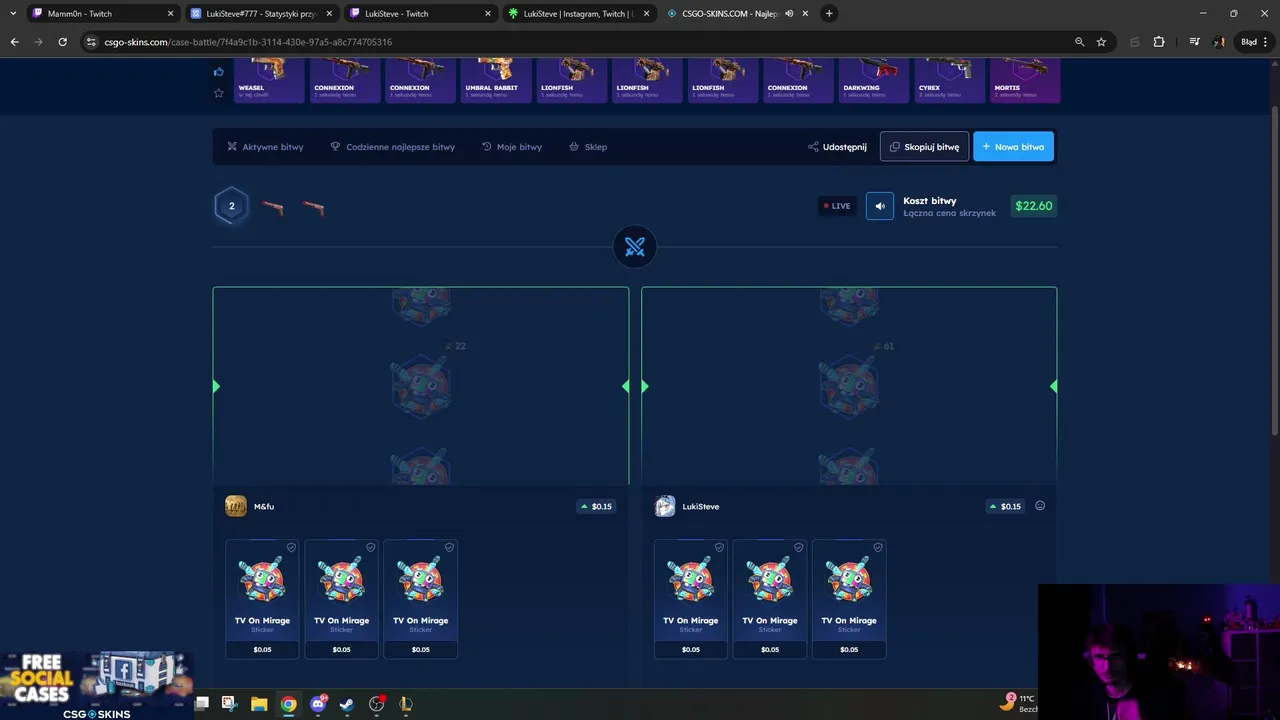Viewport: 1280px width, 720px height.
Task: Mute the CSGO-SKINS.COM tab audio icon
Action: click(789, 14)
